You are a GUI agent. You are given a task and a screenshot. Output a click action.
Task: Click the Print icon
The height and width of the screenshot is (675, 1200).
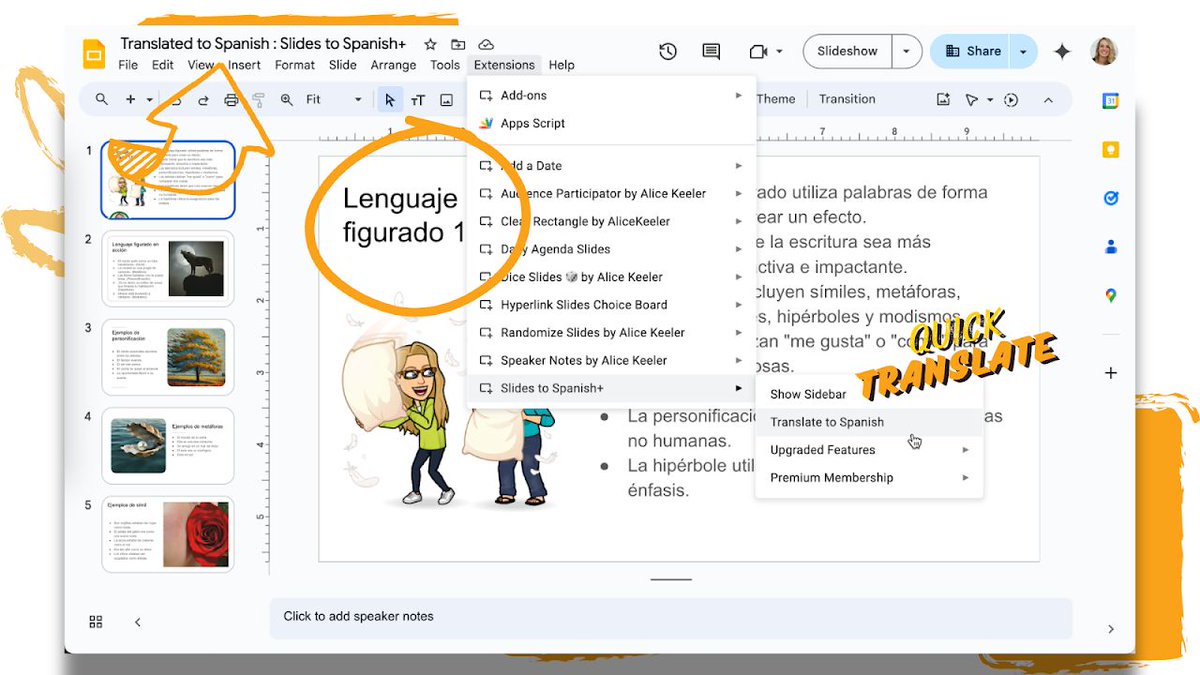pos(231,99)
